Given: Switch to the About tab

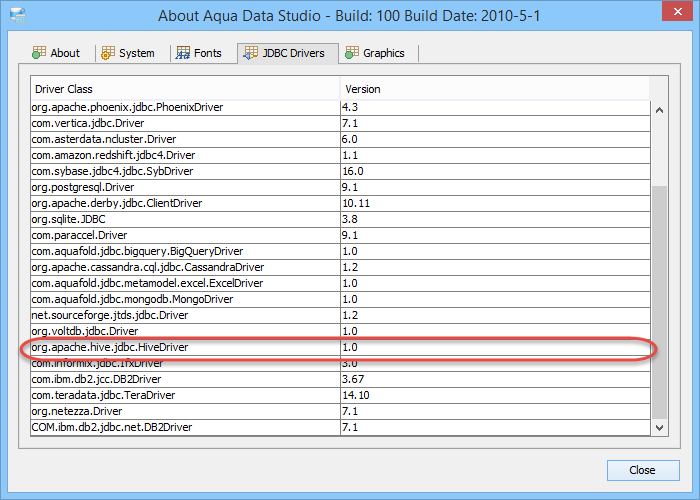Looking at the screenshot, I should tap(56, 53).
